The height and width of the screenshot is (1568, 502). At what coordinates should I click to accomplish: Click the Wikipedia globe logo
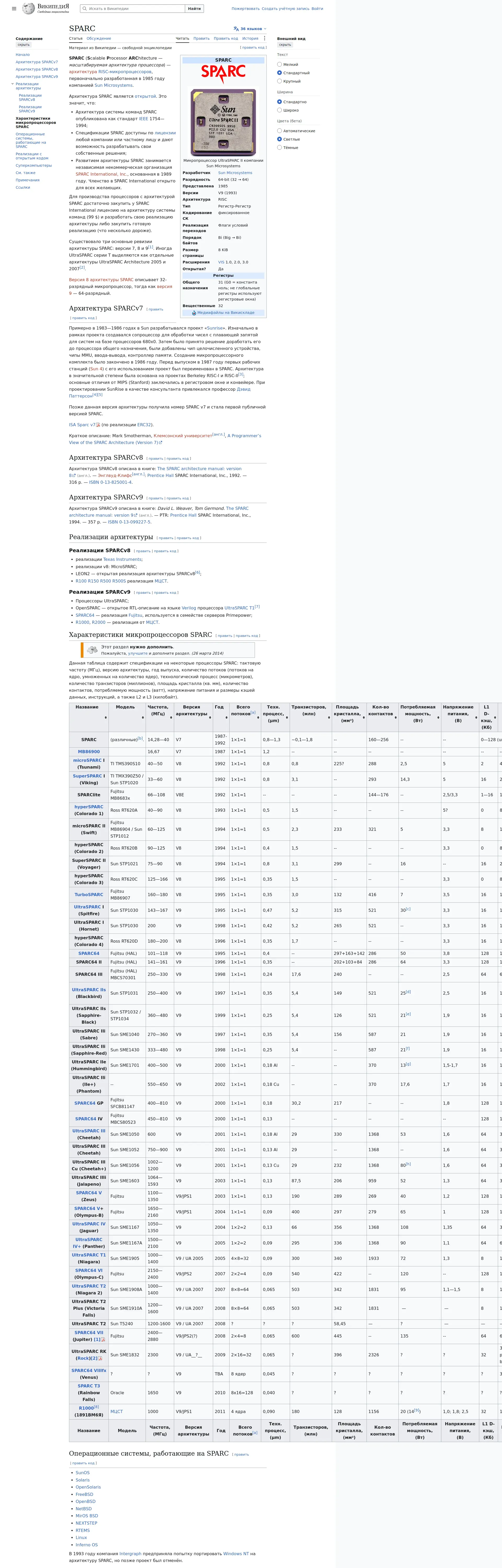[29, 9]
